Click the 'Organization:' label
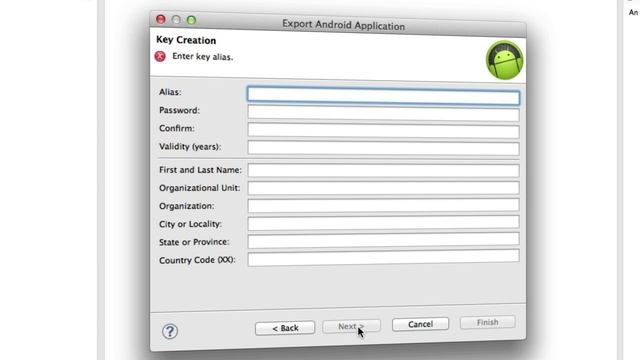 pyautogui.click(x=187, y=206)
